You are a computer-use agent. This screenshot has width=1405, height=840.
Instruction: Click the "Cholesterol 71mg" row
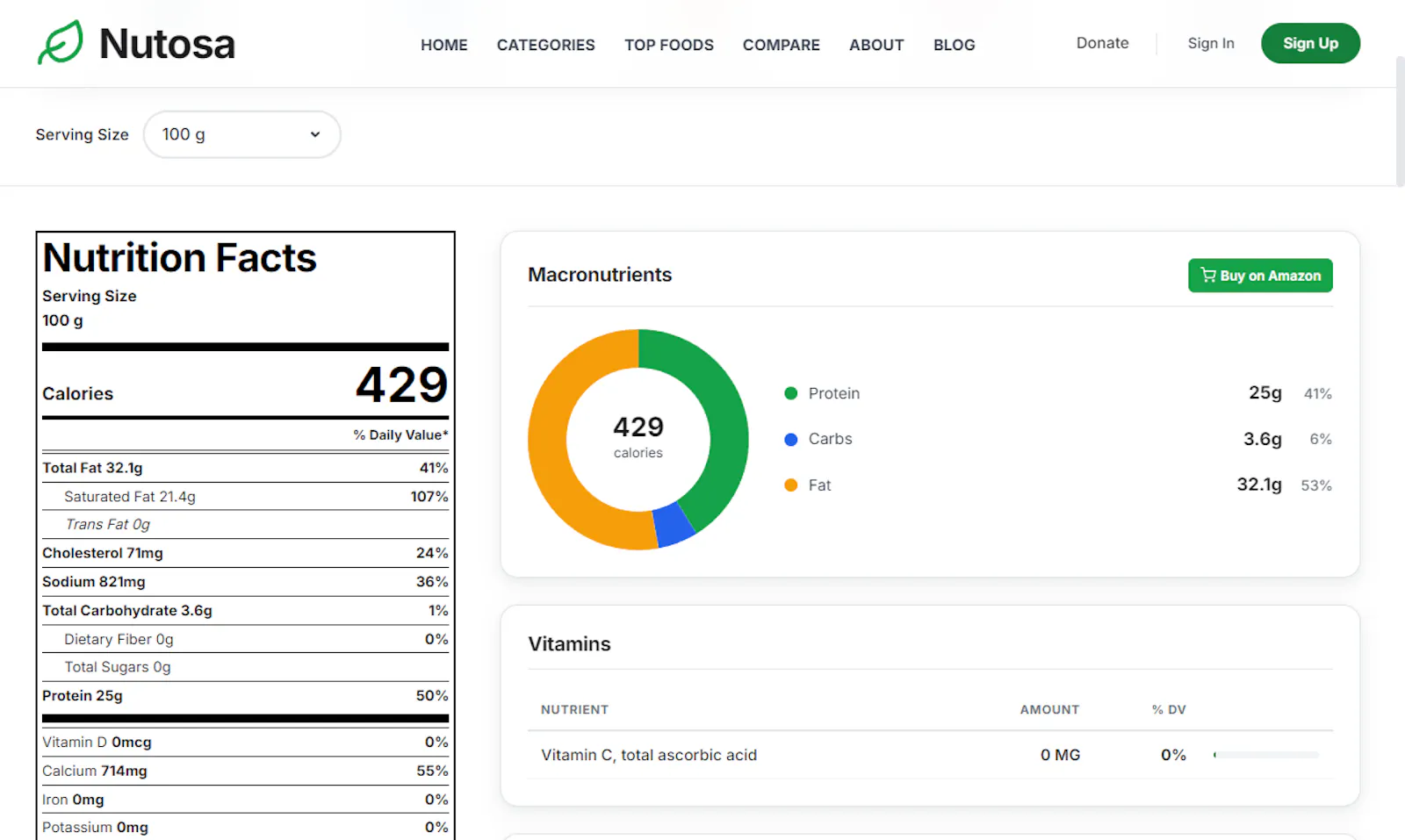[245, 553]
